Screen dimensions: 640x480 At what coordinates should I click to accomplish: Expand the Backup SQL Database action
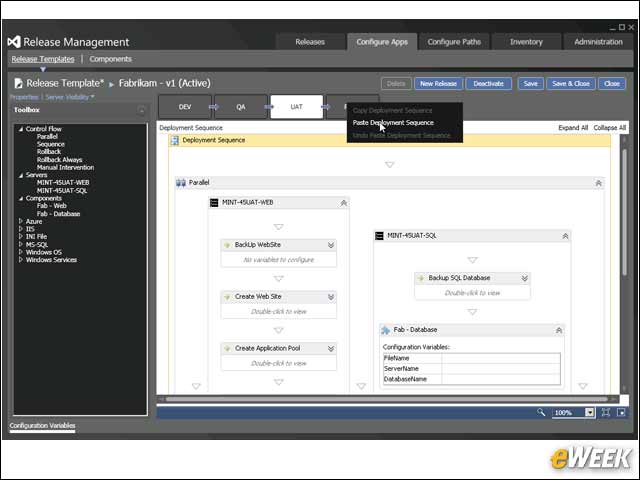coord(525,278)
